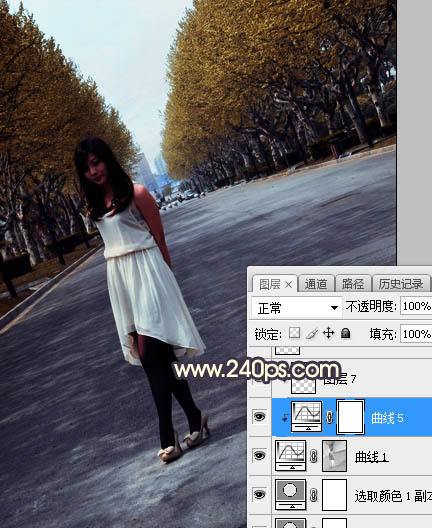Hide the 曲线 5 layer eye icon
Viewport: 432px width, 528px height.
pyautogui.click(x=259, y=417)
